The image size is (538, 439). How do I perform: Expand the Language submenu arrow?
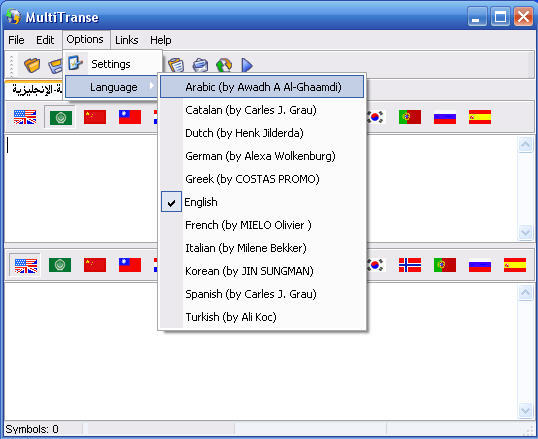click(152, 86)
